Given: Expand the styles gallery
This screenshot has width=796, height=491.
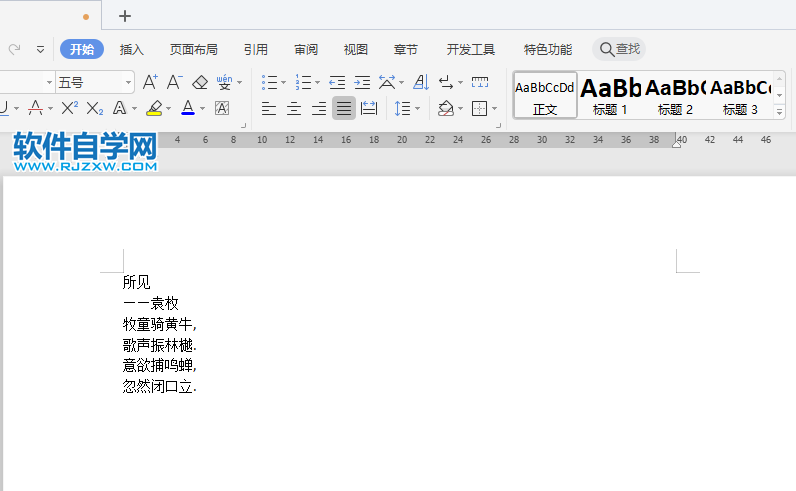Looking at the screenshot, I should [779, 112].
